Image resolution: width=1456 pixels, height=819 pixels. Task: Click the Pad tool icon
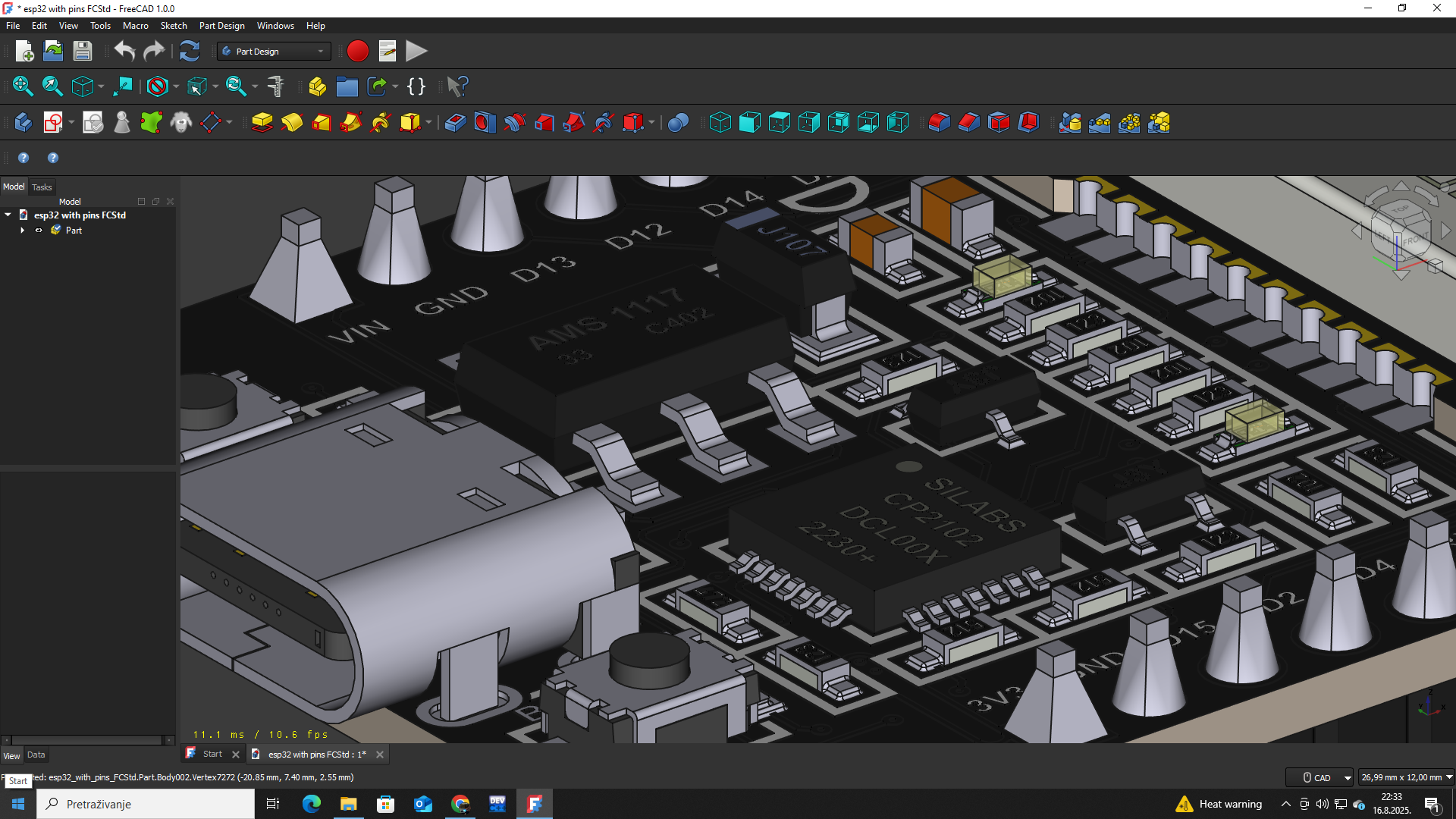click(x=262, y=122)
